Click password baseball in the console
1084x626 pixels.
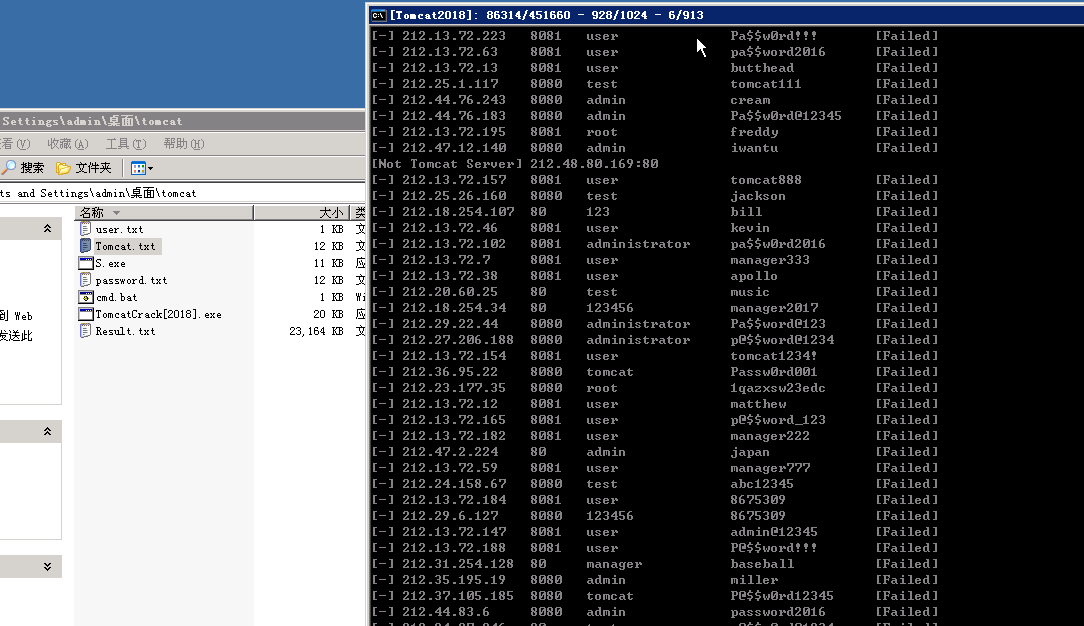pos(762,564)
